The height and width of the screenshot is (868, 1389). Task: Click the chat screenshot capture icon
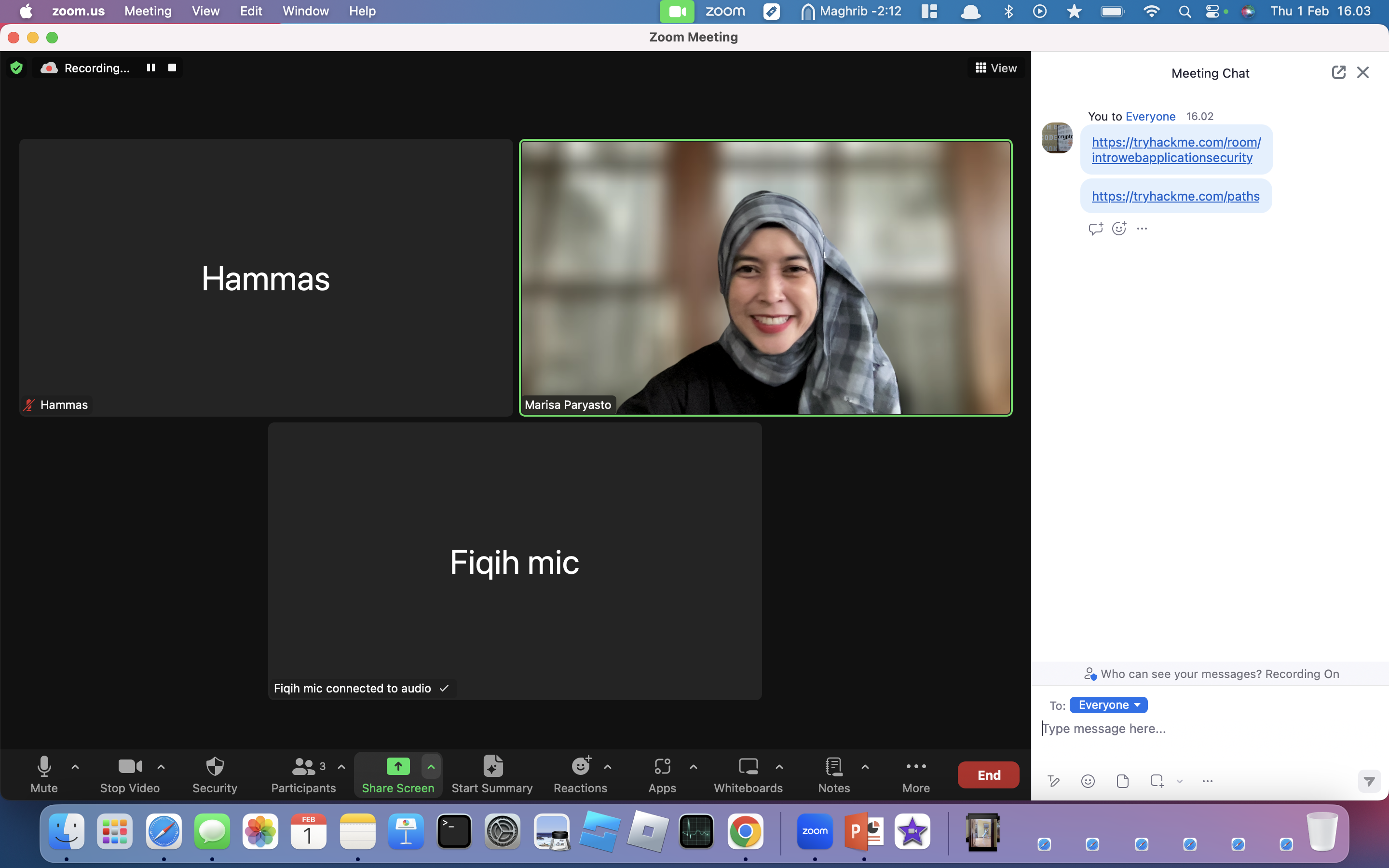[1157, 781]
